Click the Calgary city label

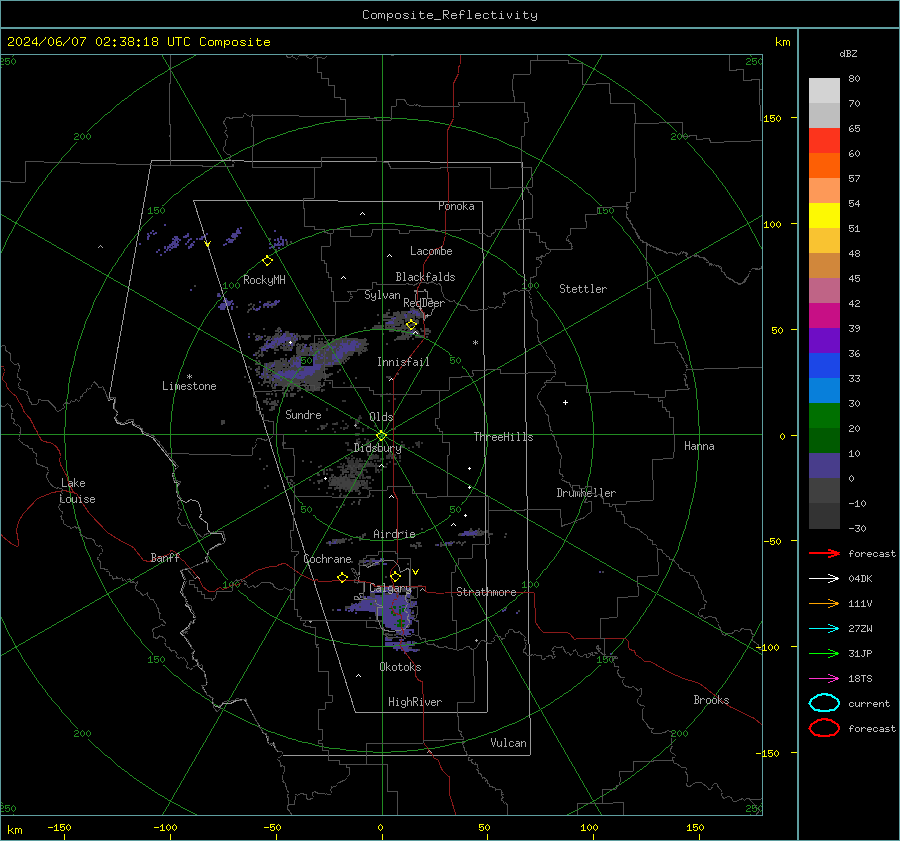pos(390,588)
